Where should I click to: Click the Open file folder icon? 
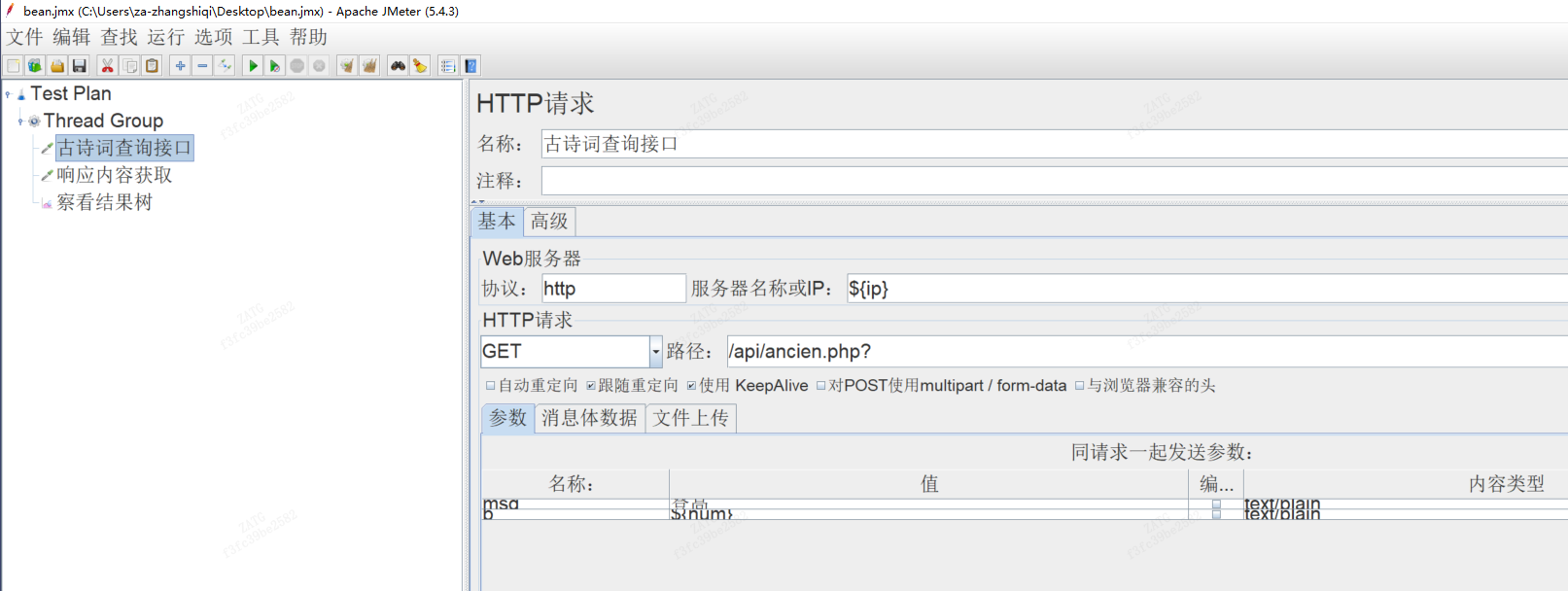click(x=57, y=66)
